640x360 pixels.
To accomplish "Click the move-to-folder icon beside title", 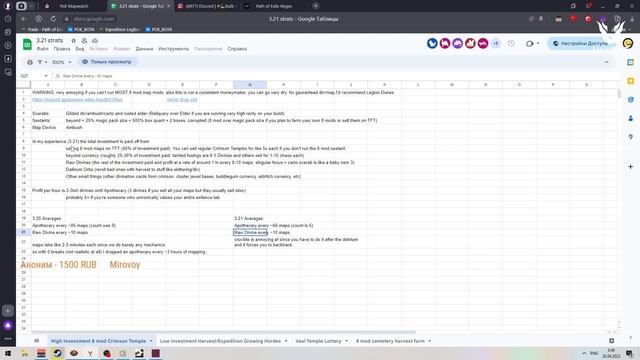I will click(84, 41).
